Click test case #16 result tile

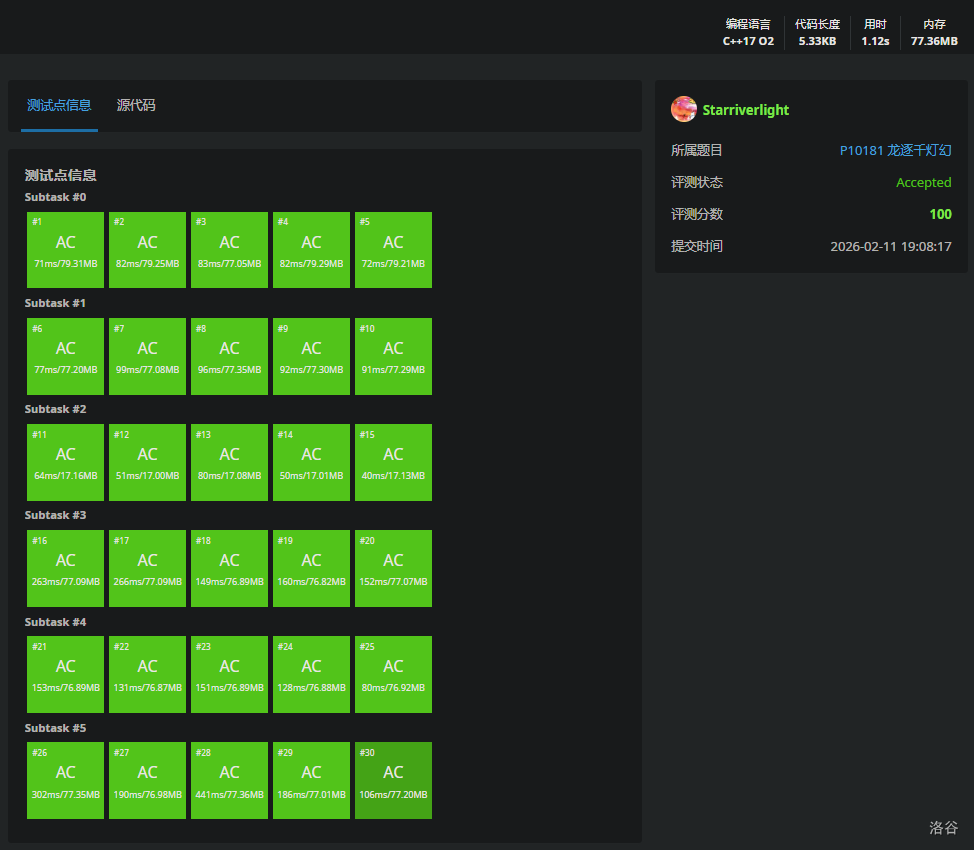[x=66, y=568]
